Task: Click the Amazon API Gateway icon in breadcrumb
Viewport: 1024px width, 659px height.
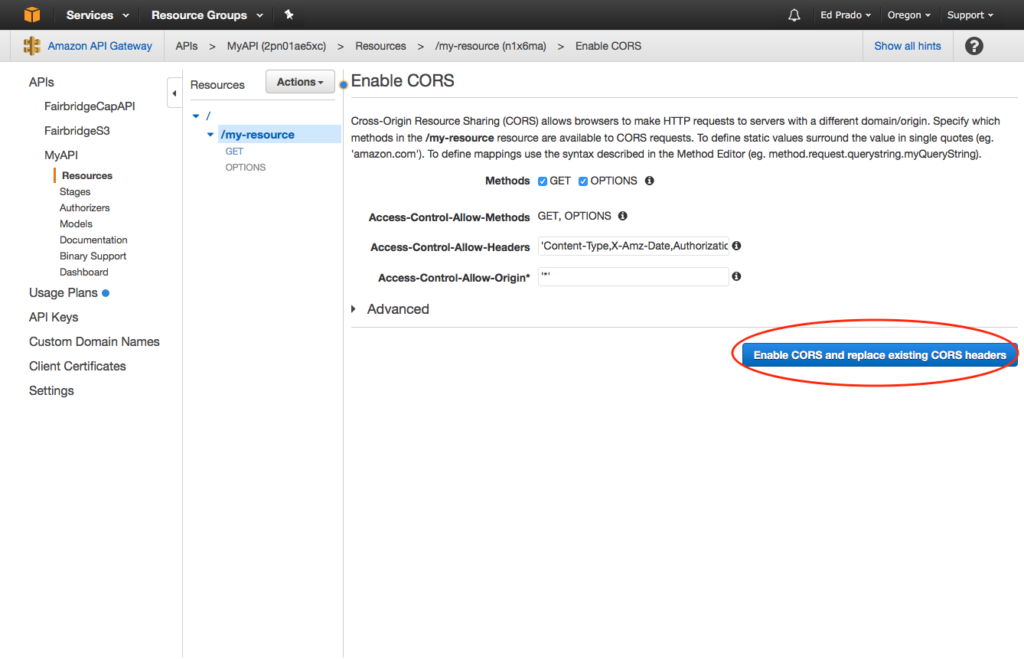Action: (30, 46)
